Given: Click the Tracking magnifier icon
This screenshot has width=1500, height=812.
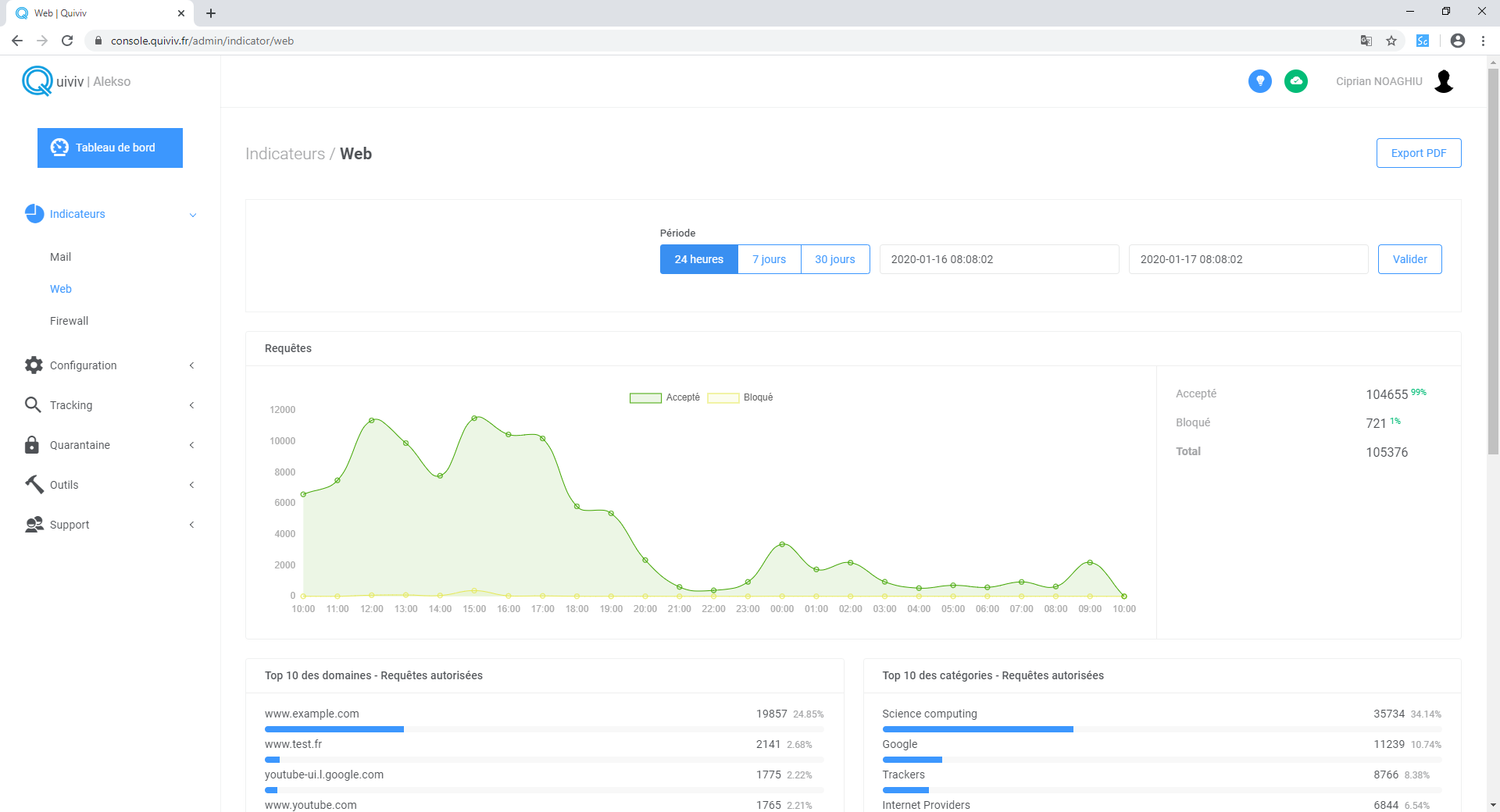Looking at the screenshot, I should click(x=33, y=404).
